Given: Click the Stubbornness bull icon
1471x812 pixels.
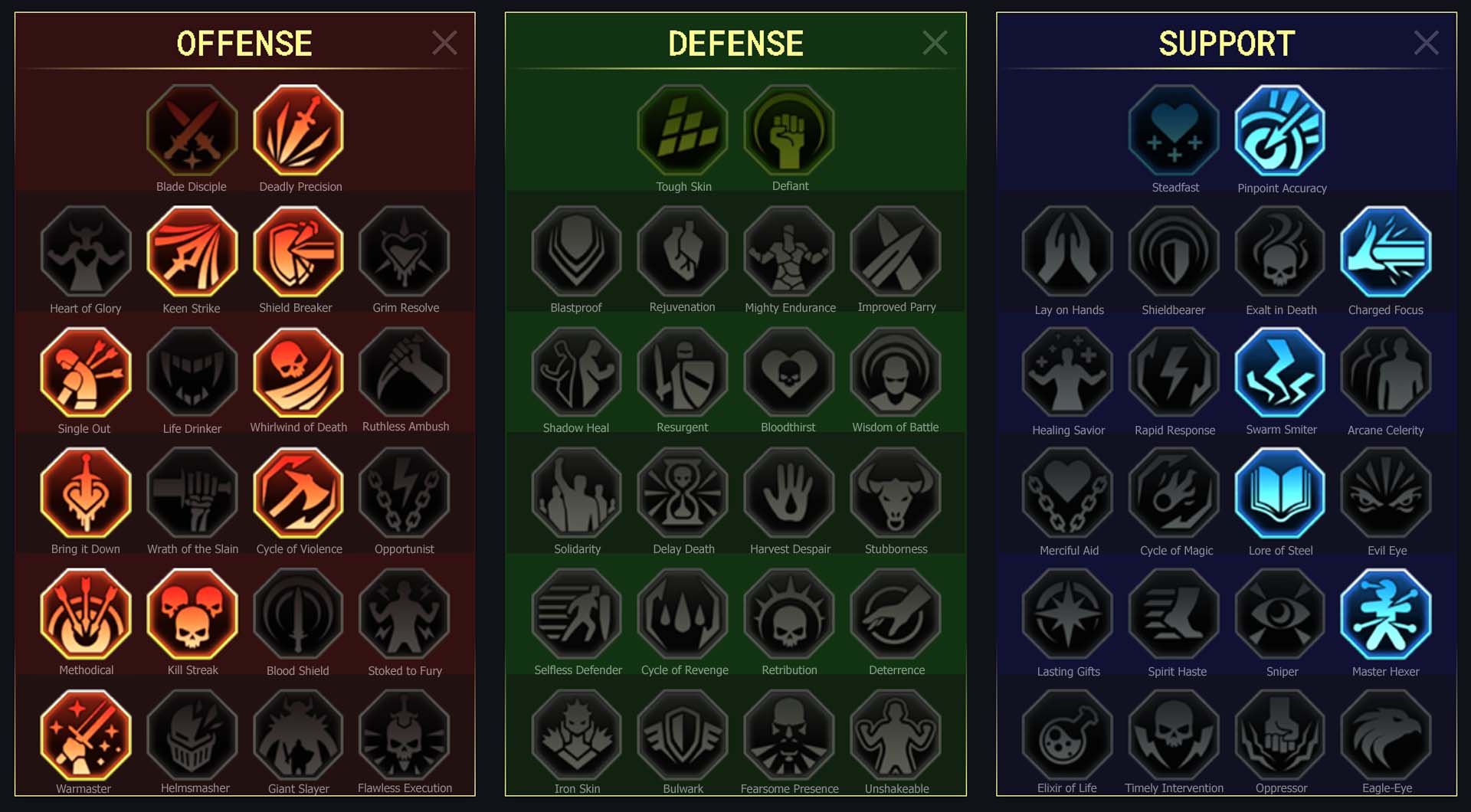Looking at the screenshot, I should coord(896,494).
